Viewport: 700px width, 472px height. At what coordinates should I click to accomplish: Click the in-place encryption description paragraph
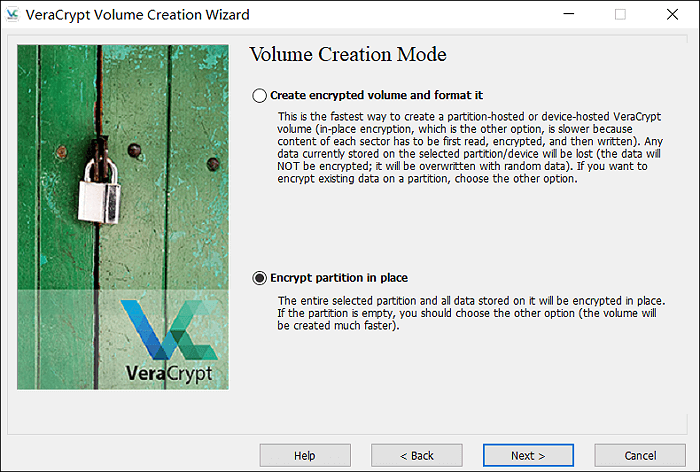pos(470,313)
